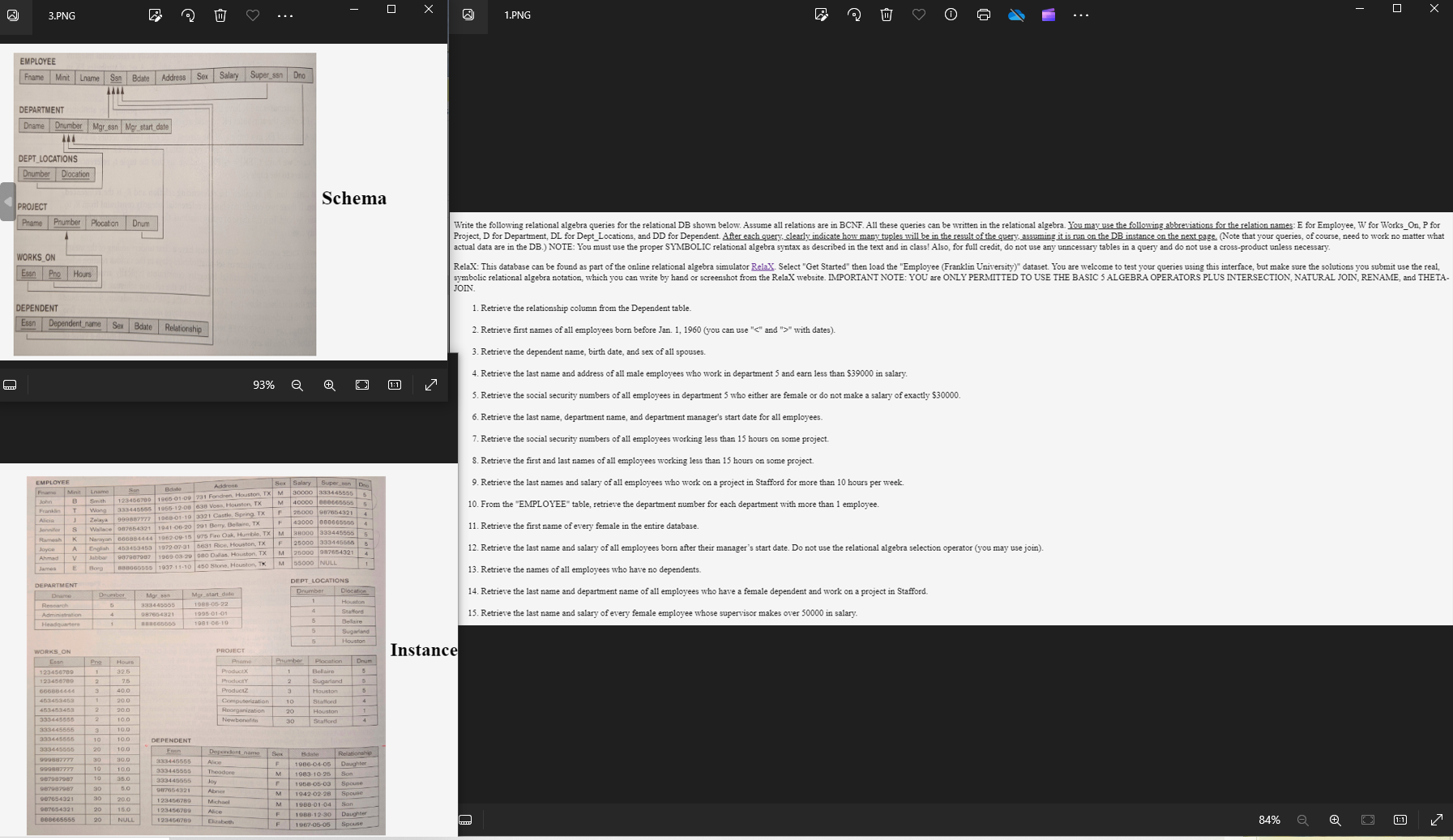Open the See more menu for 3.PNG
The height and width of the screenshot is (840, 1453).
[x=284, y=15]
